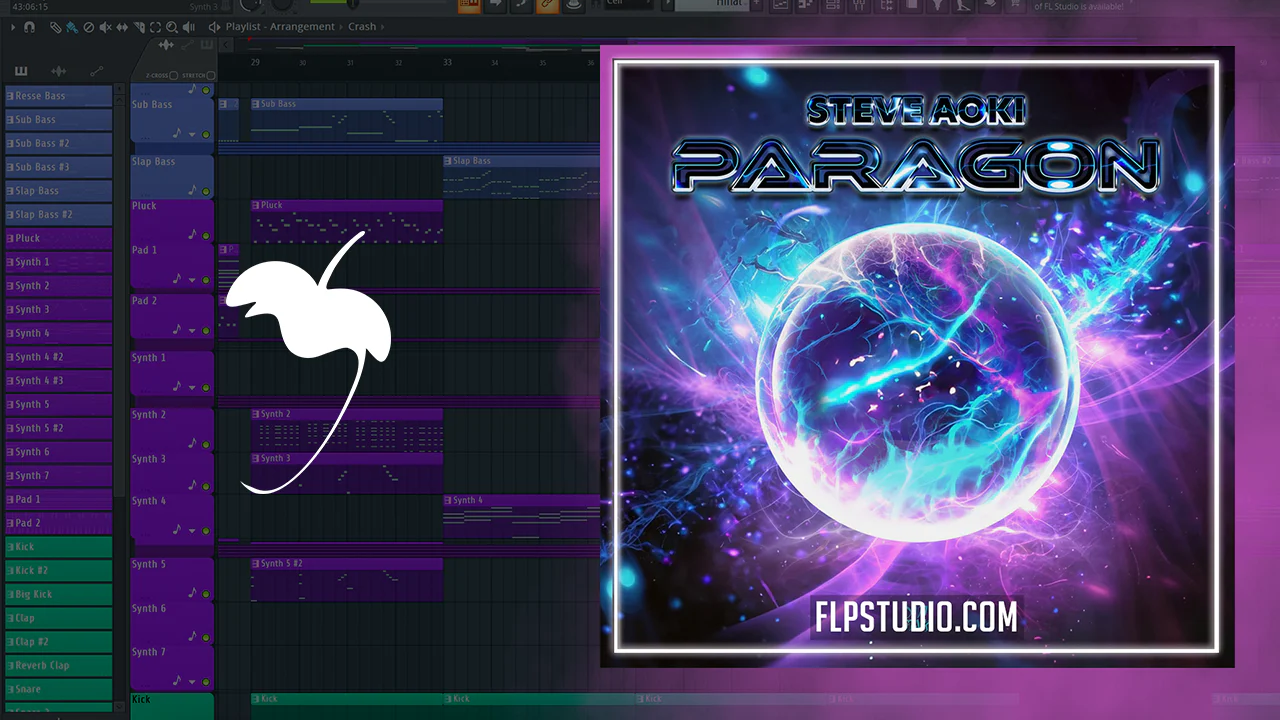
Task: Open the magnet snap settings
Action: [x=29, y=27]
